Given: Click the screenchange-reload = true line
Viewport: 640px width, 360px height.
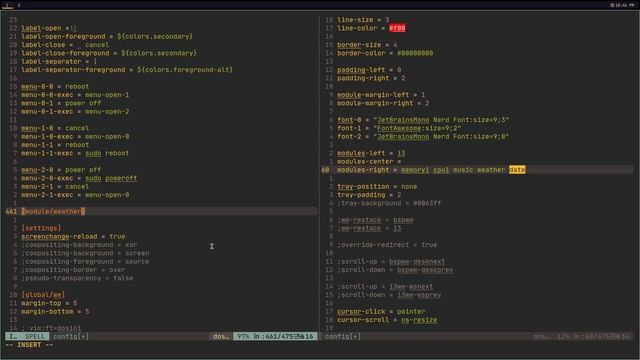Looking at the screenshot, I should click(73, 236).
